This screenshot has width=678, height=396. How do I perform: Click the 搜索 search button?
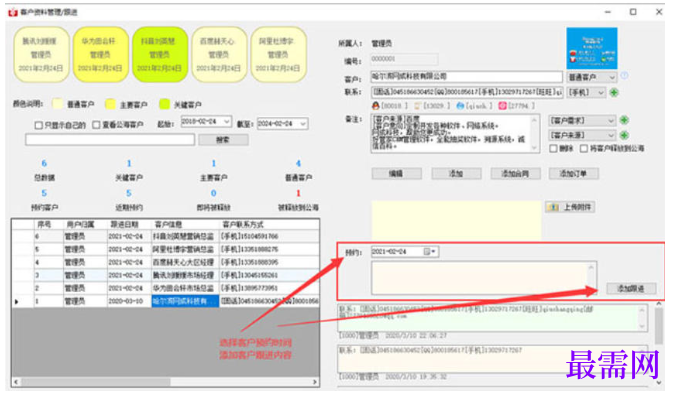coord(223,140)
